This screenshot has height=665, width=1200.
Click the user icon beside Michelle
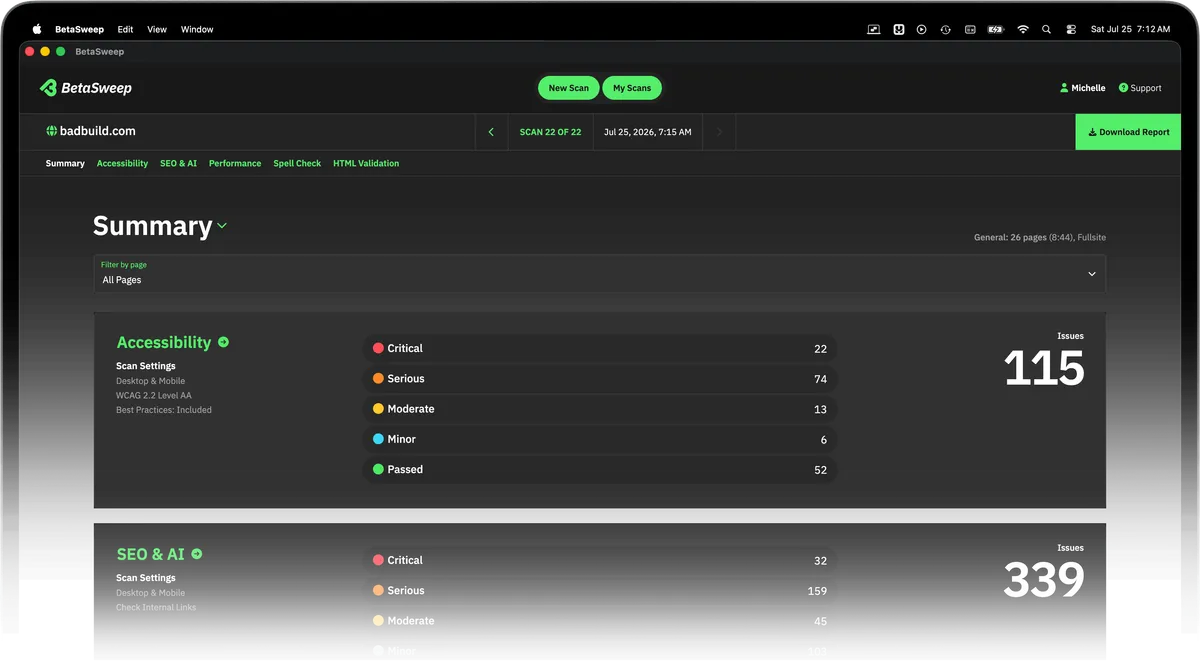1064,88
